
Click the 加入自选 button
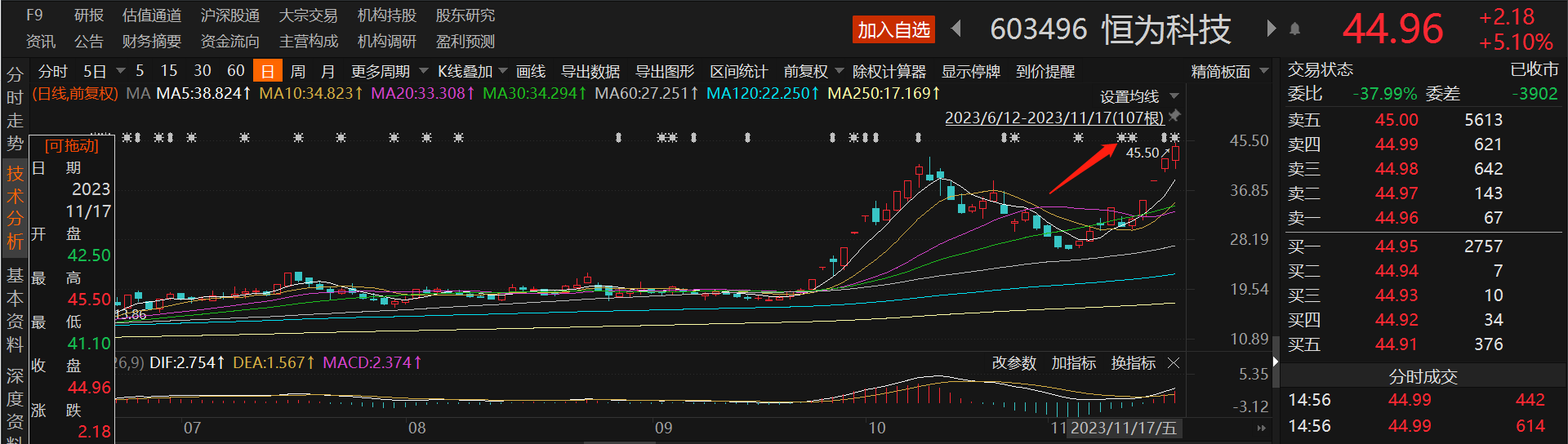click(x=893, y=30)
